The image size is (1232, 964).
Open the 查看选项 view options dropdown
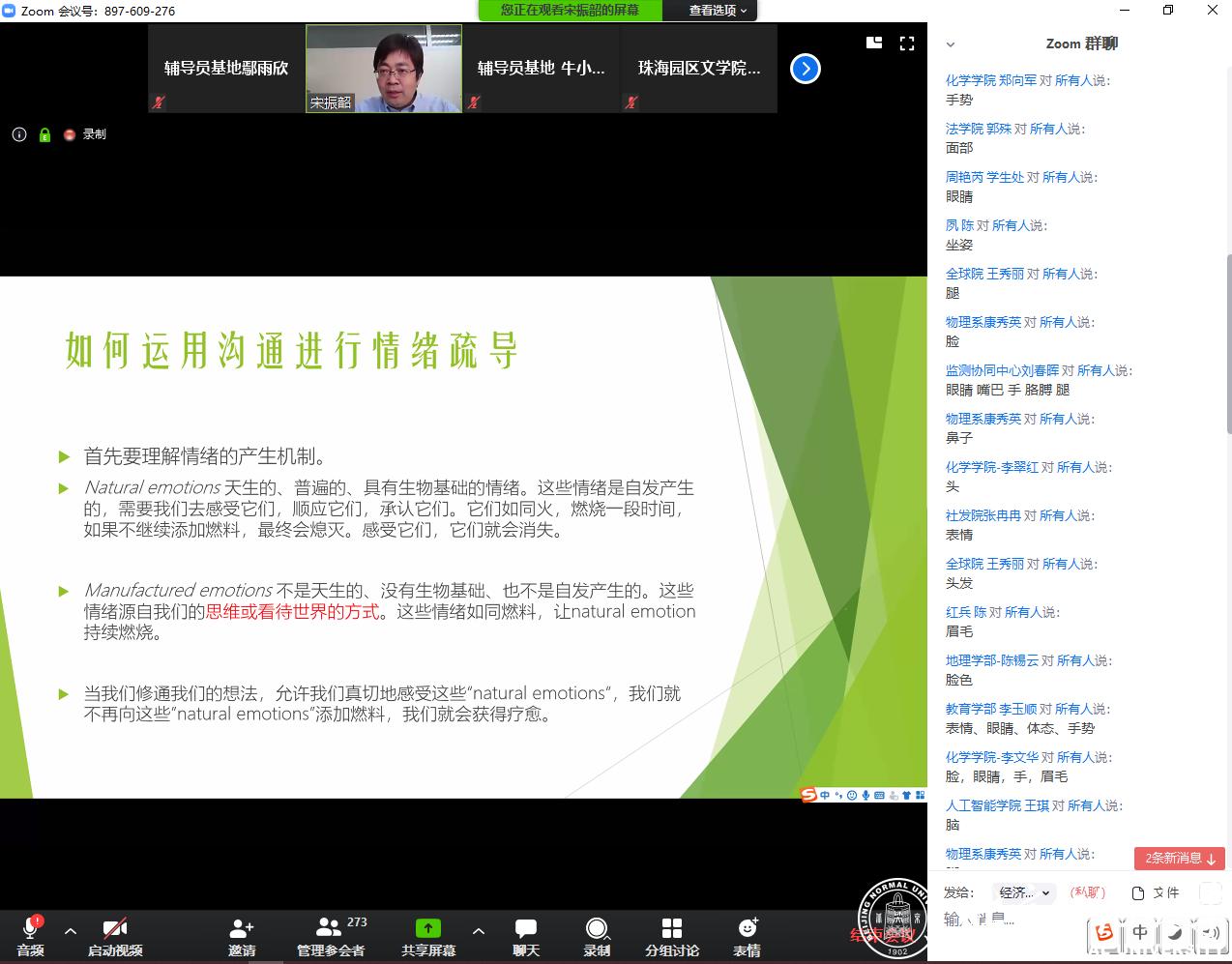point(718,11)
